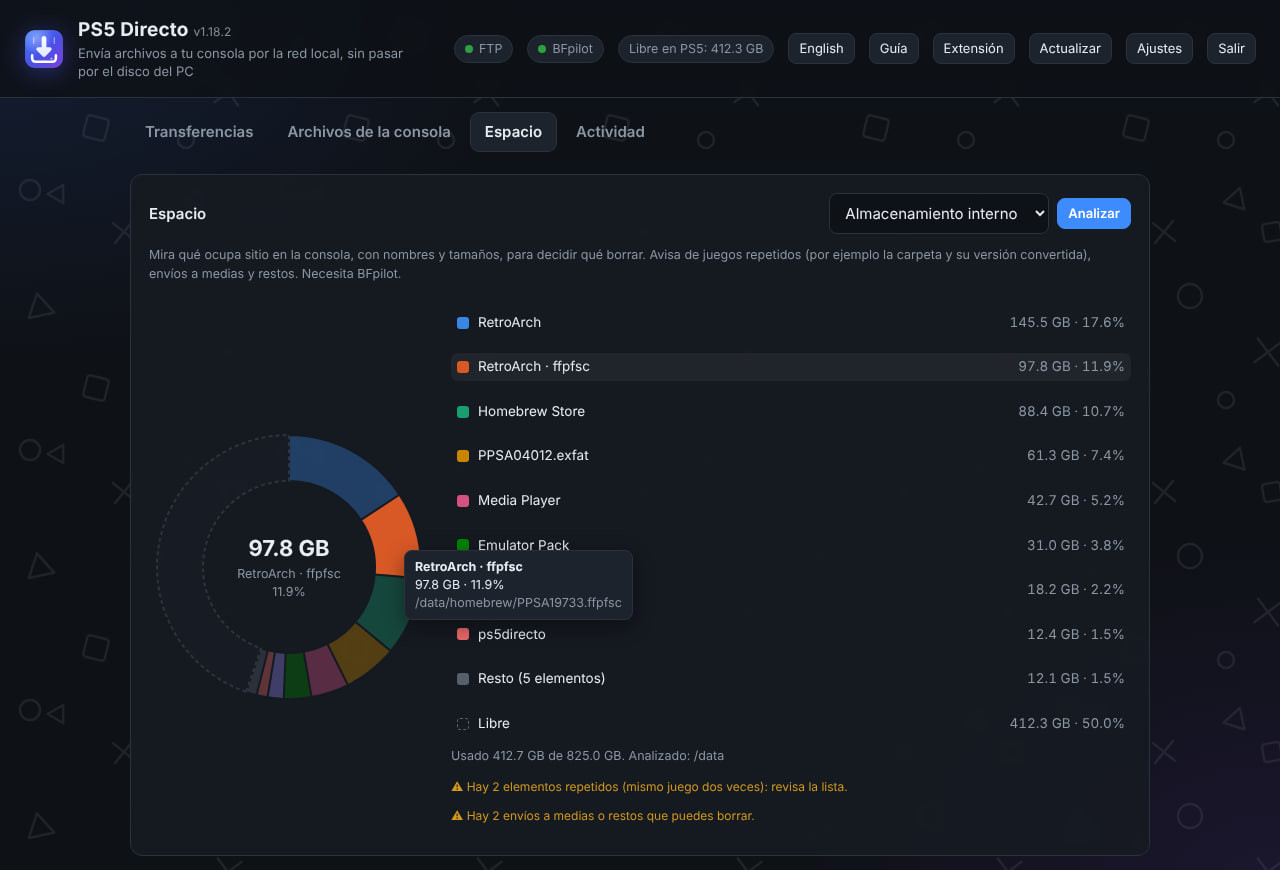Click the yellow repeated elements warning icon

point(457,787)
